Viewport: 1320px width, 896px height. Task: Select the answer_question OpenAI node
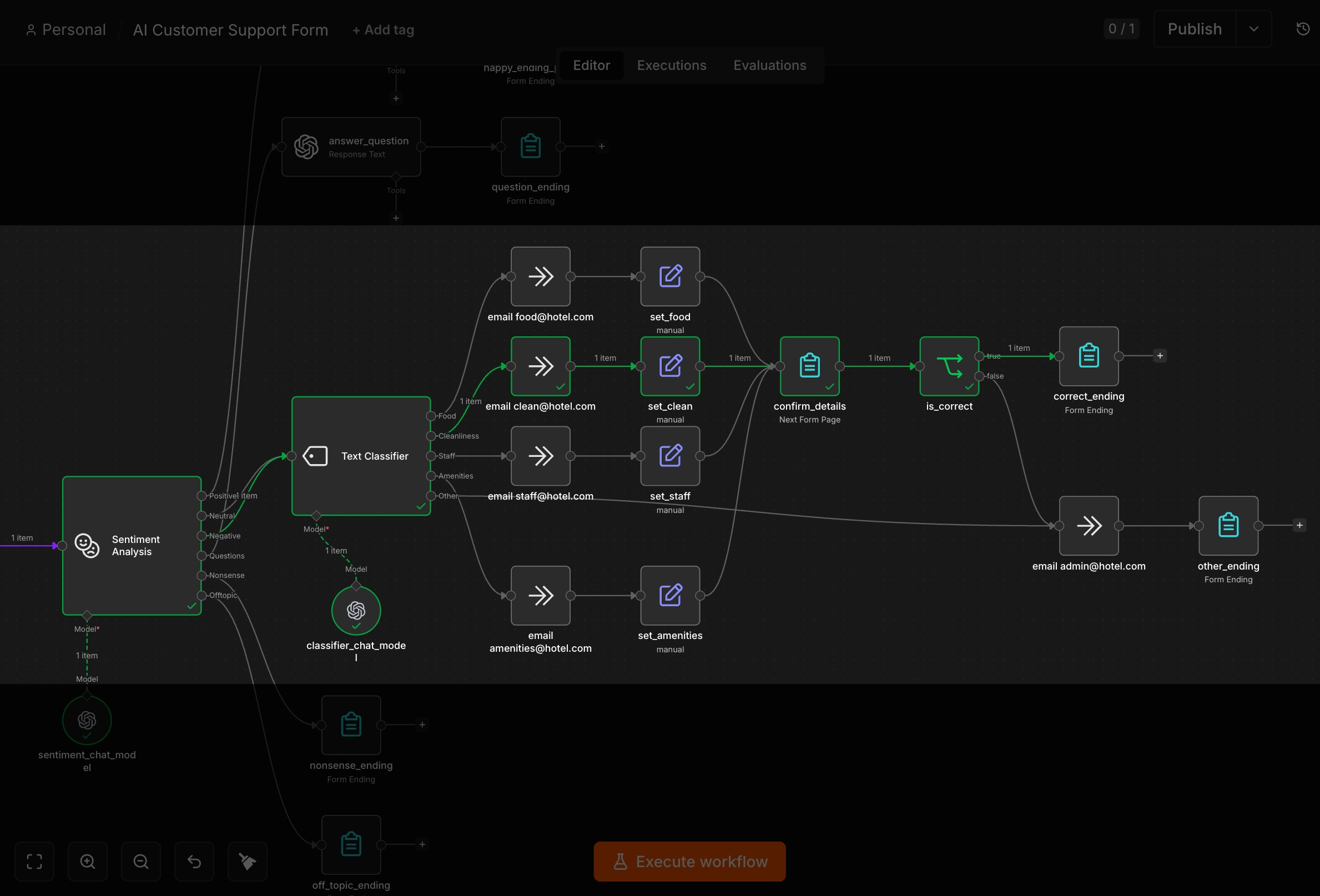pyautogui.click(x=351, y=147)
